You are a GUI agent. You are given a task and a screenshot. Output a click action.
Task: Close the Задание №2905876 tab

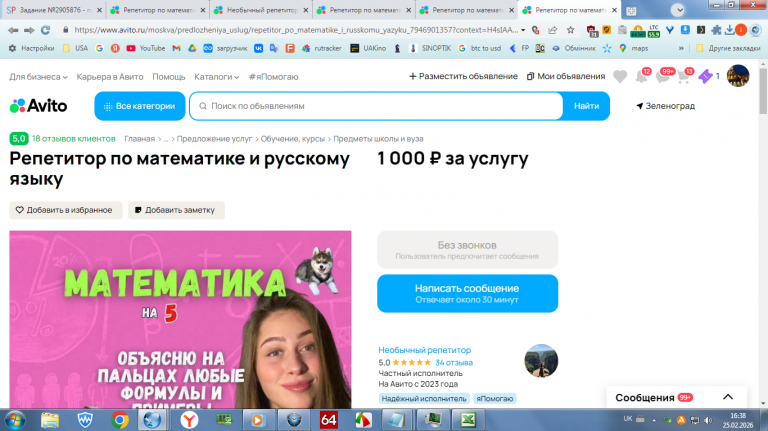click(98, 10)
